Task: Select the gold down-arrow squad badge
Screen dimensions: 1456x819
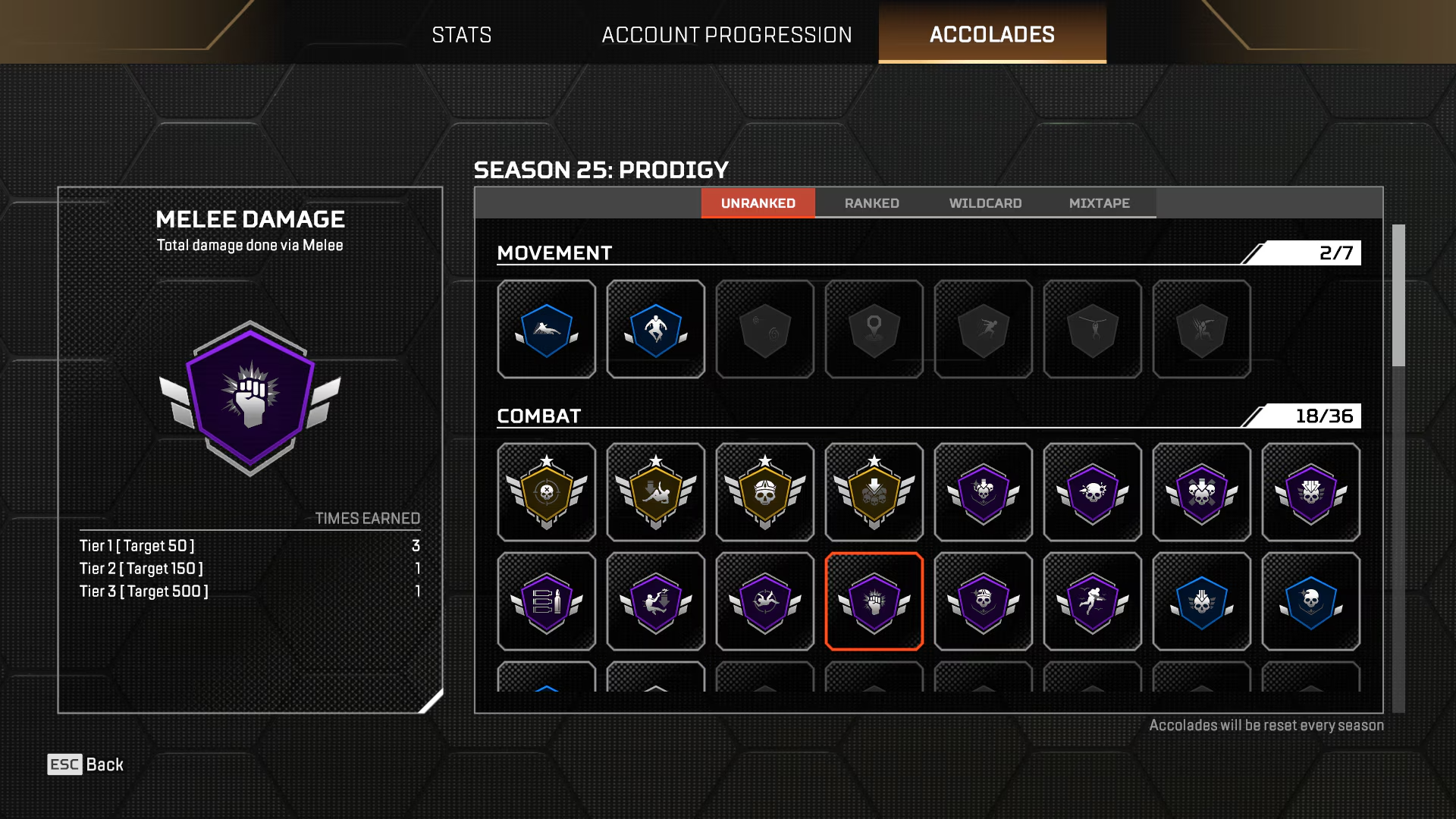Action: pos(874,492)
